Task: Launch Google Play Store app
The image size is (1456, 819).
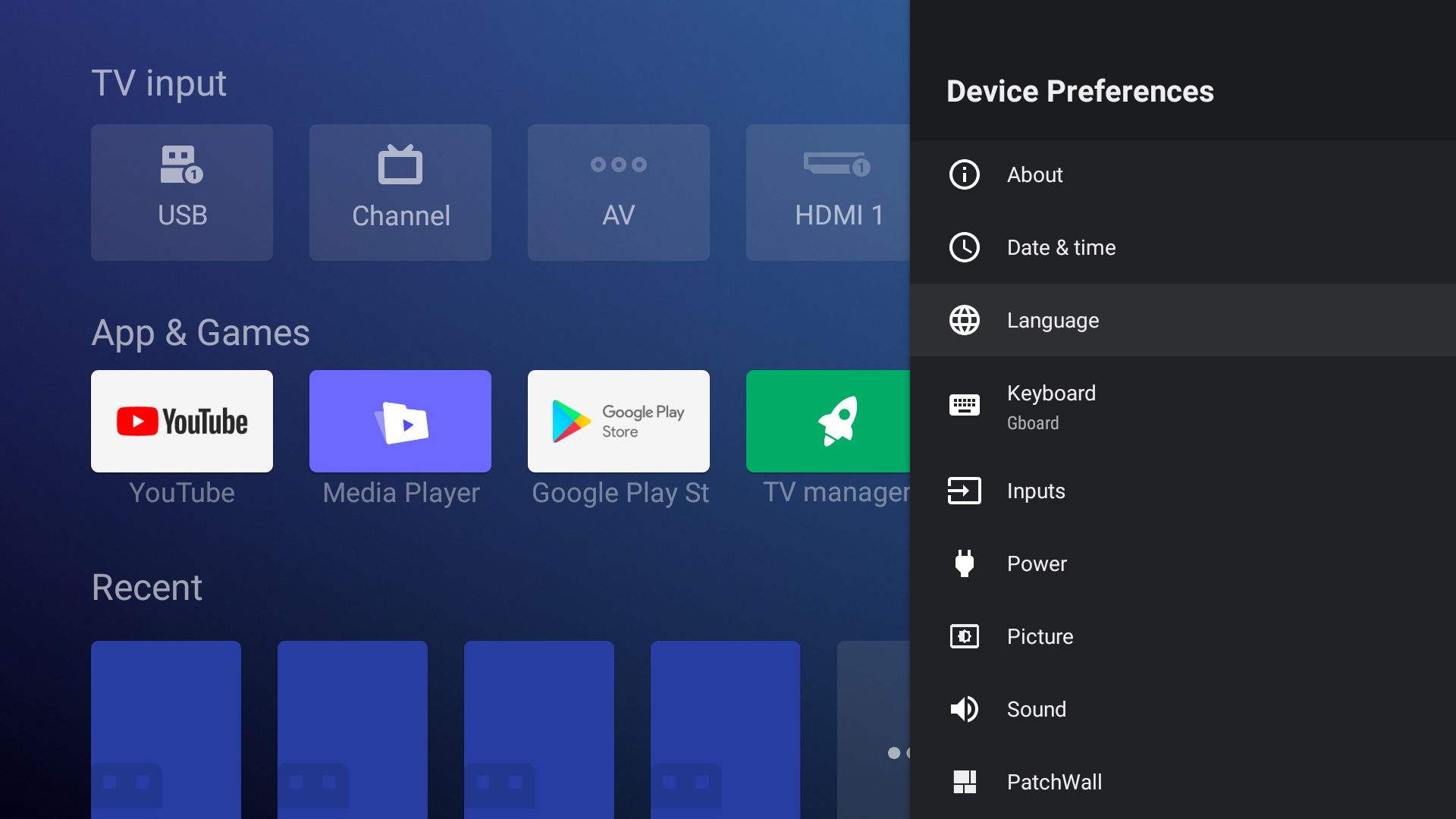Action: click(x=619, y=422)
